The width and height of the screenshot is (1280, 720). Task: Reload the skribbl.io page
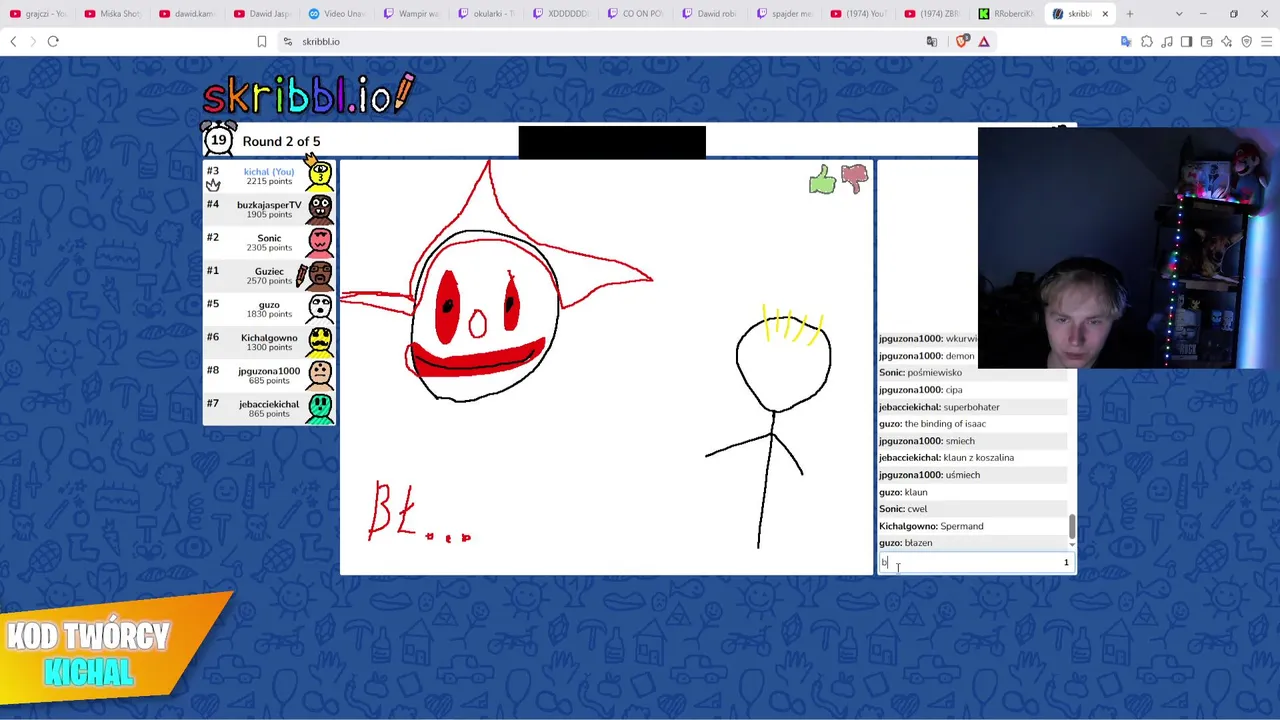point(53,41)
